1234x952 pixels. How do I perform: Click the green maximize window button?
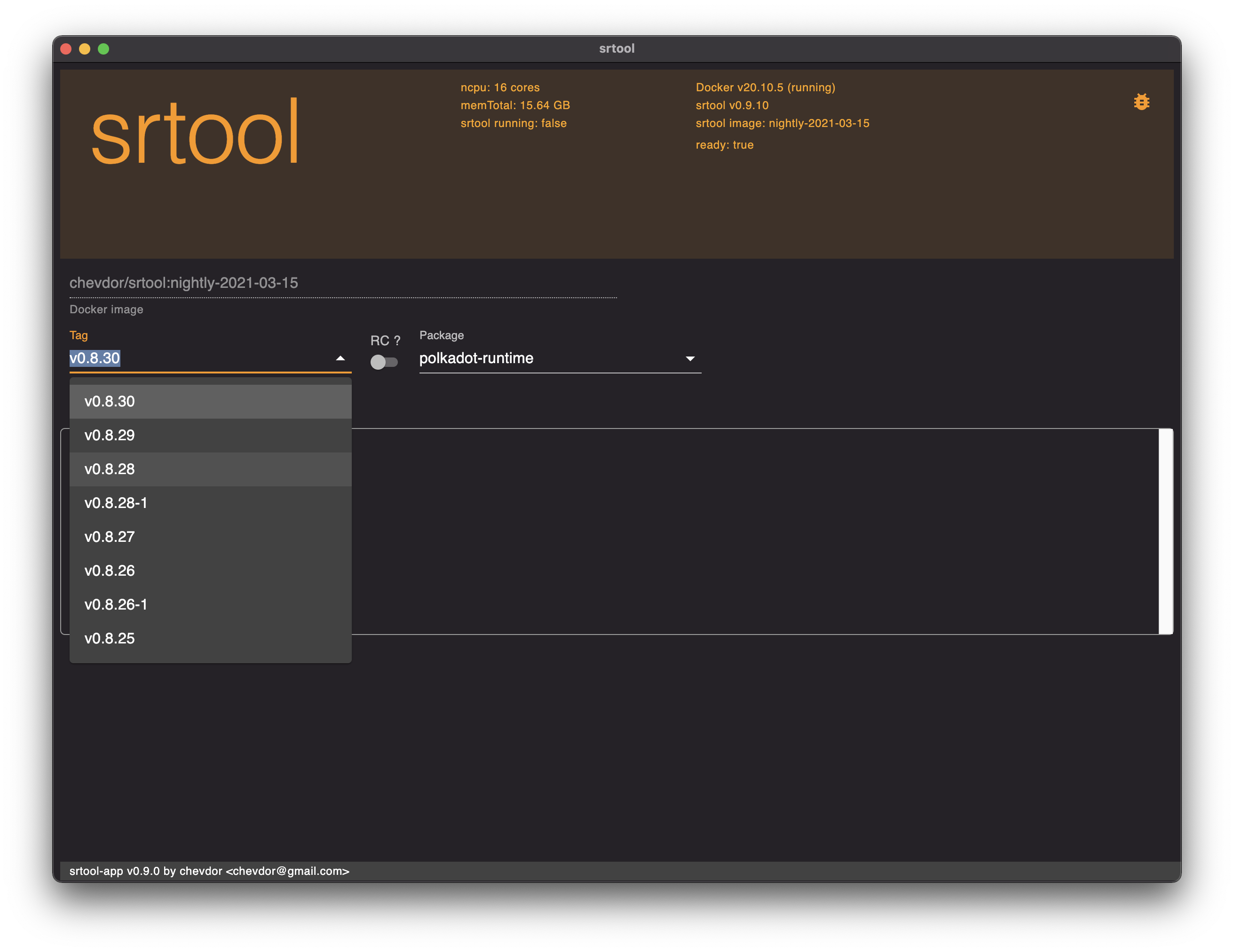103,48
